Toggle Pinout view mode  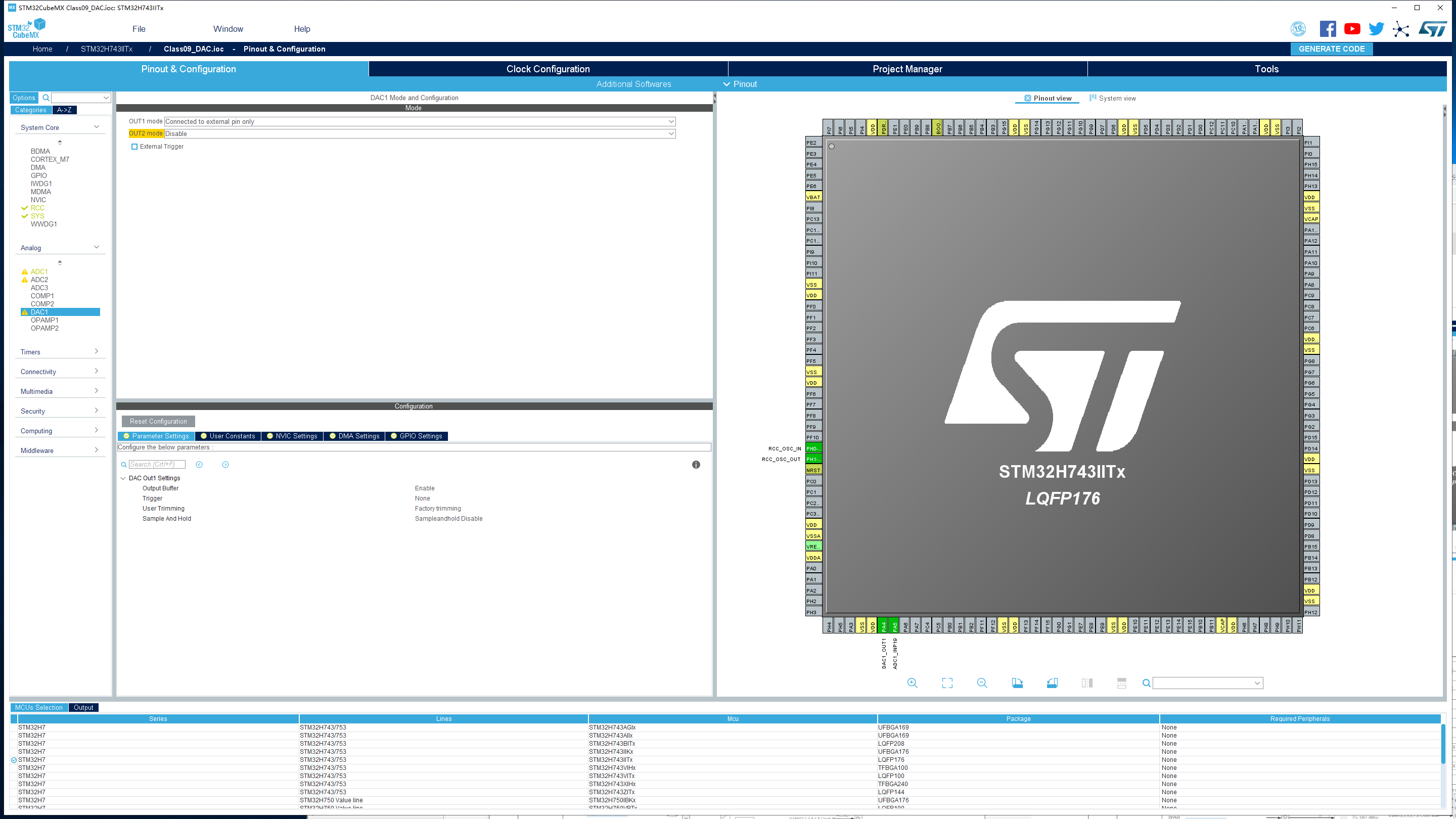click(1048, 98)
